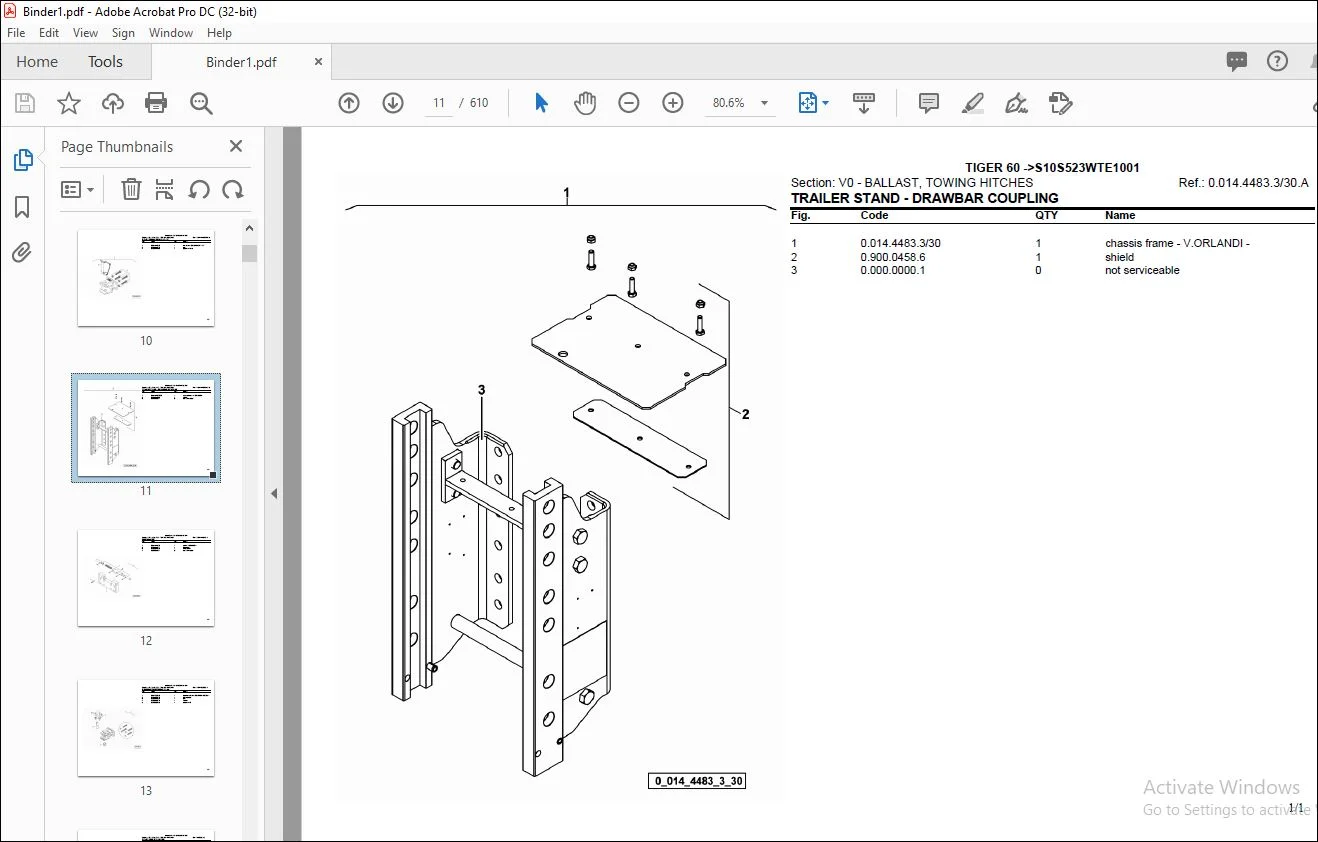The width and height of the screenshot is (1318, 842).
Task: Open the File menu
Action: [16, 33]
